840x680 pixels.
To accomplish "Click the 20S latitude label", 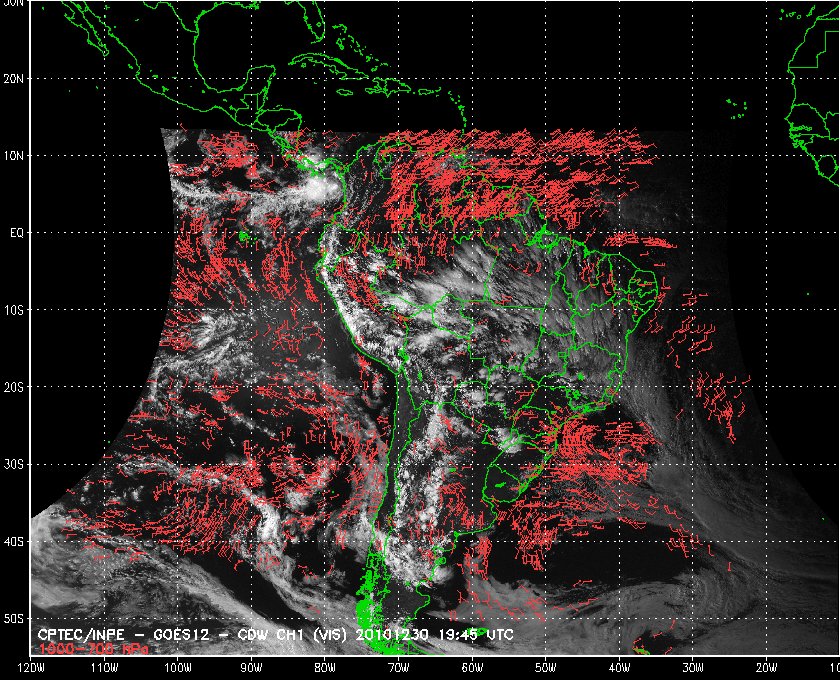I will click(13, 387).
